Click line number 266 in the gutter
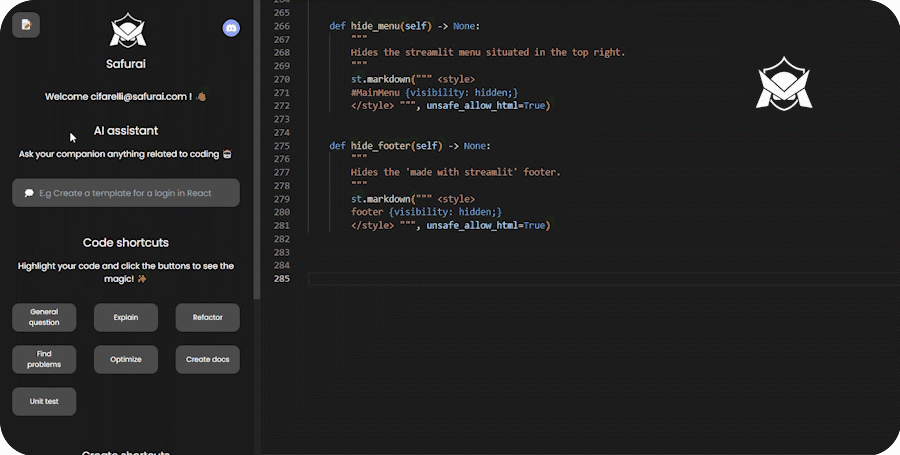 point(280,26)
